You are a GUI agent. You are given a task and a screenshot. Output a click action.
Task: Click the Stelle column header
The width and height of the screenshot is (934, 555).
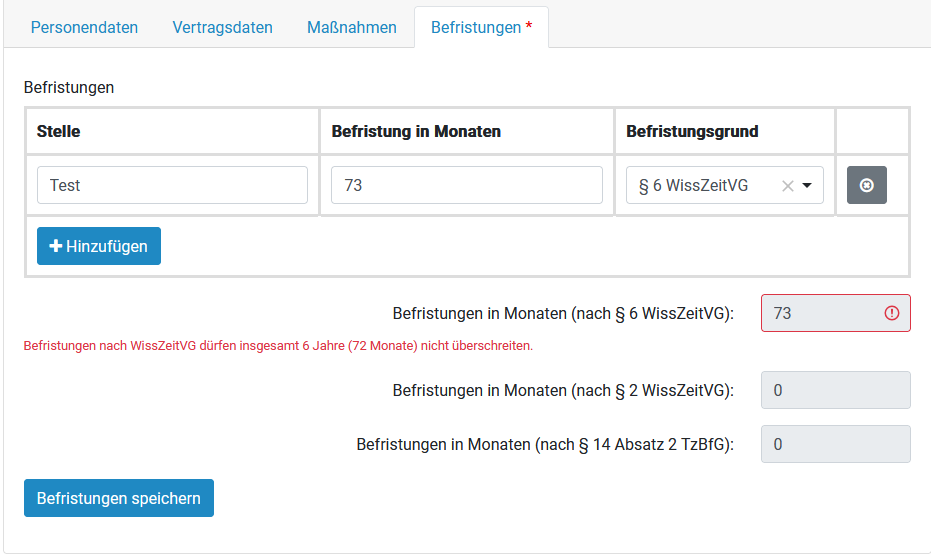(59, 131)
